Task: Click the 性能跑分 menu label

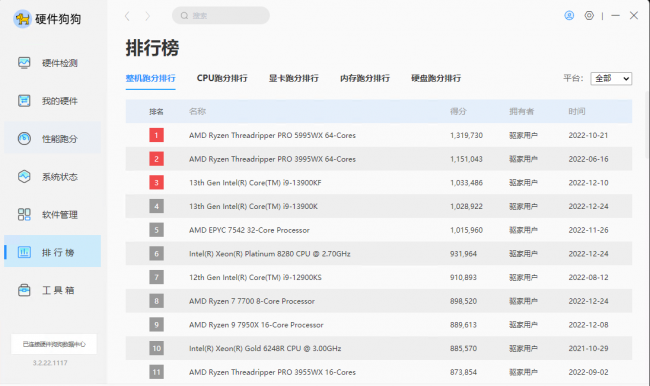Action: coord(60,139)
